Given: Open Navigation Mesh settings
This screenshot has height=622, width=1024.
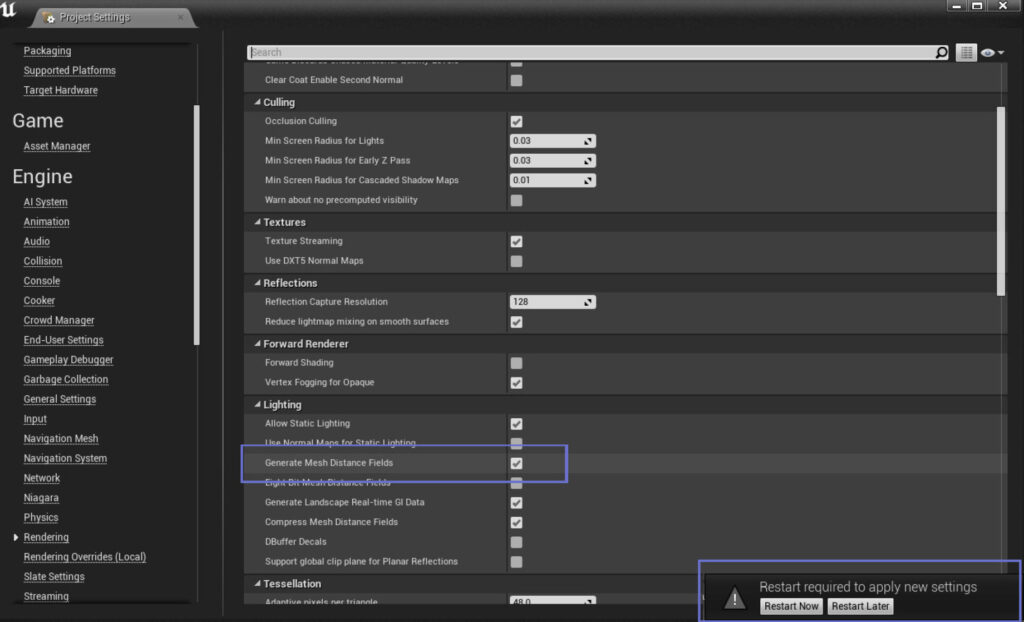Looking at the screenshot, I should click(61, 438).
